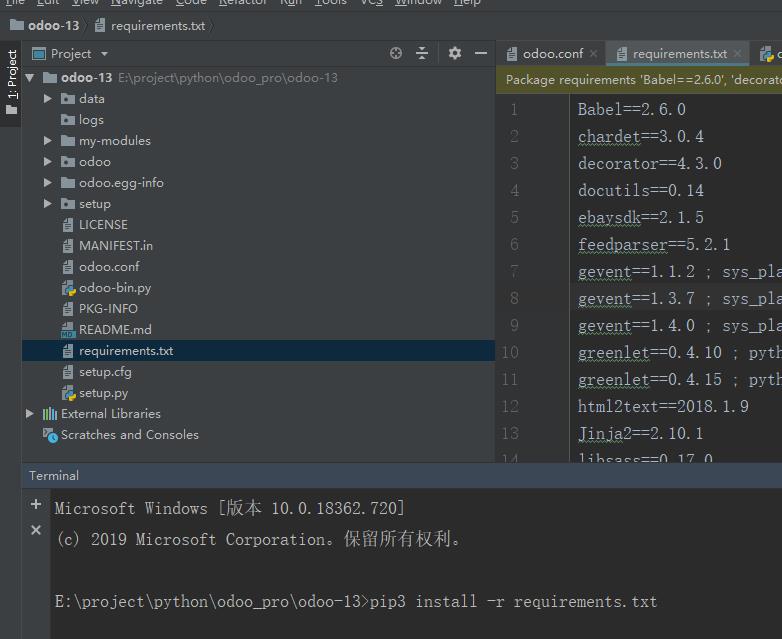This screenshot has width=782, height=639.
Task: Click the logs folder icon
Action: (68, 120)
